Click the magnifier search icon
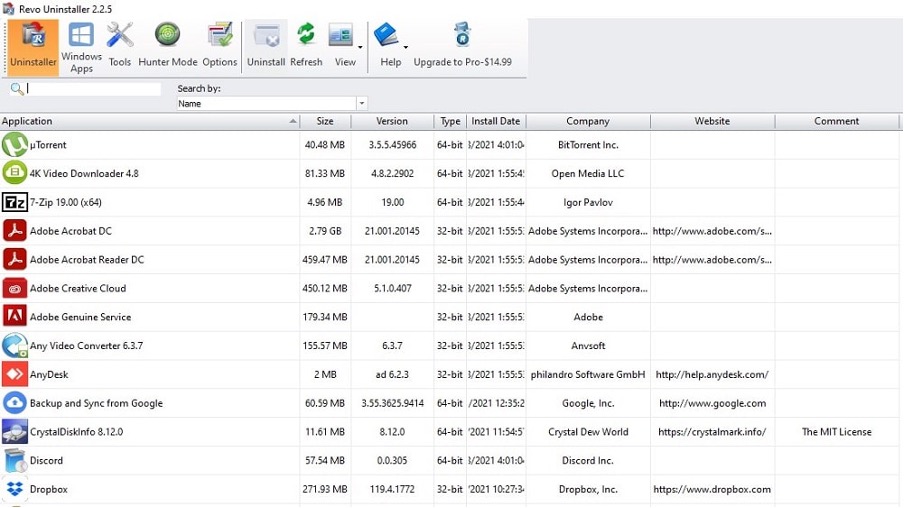The height and width of the screenshot is (508, 904). coord(17,89)
